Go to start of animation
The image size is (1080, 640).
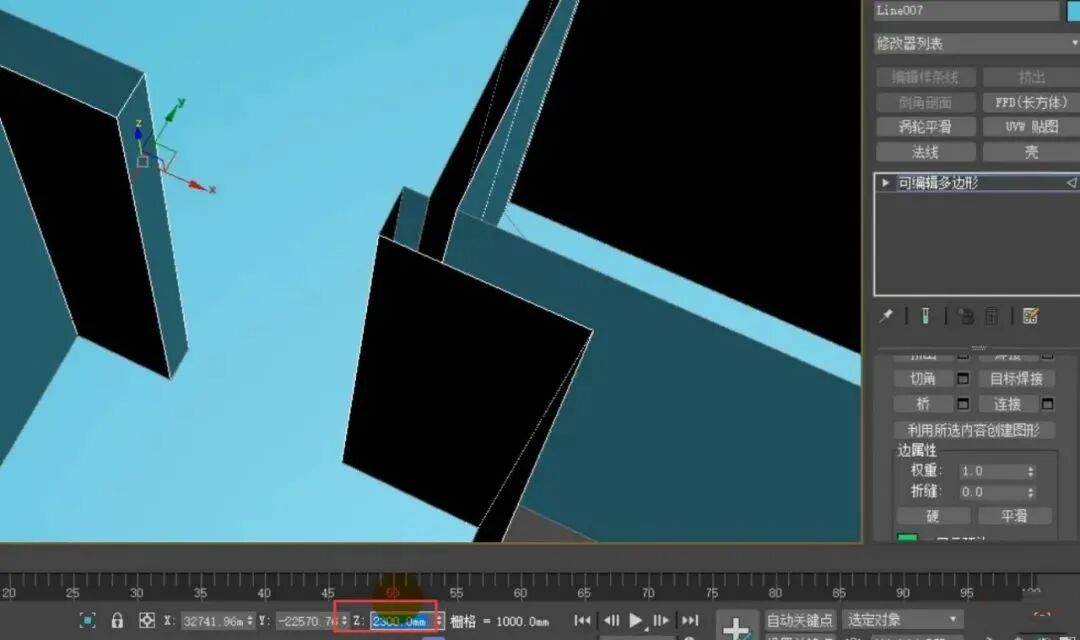tap(582, 620)
